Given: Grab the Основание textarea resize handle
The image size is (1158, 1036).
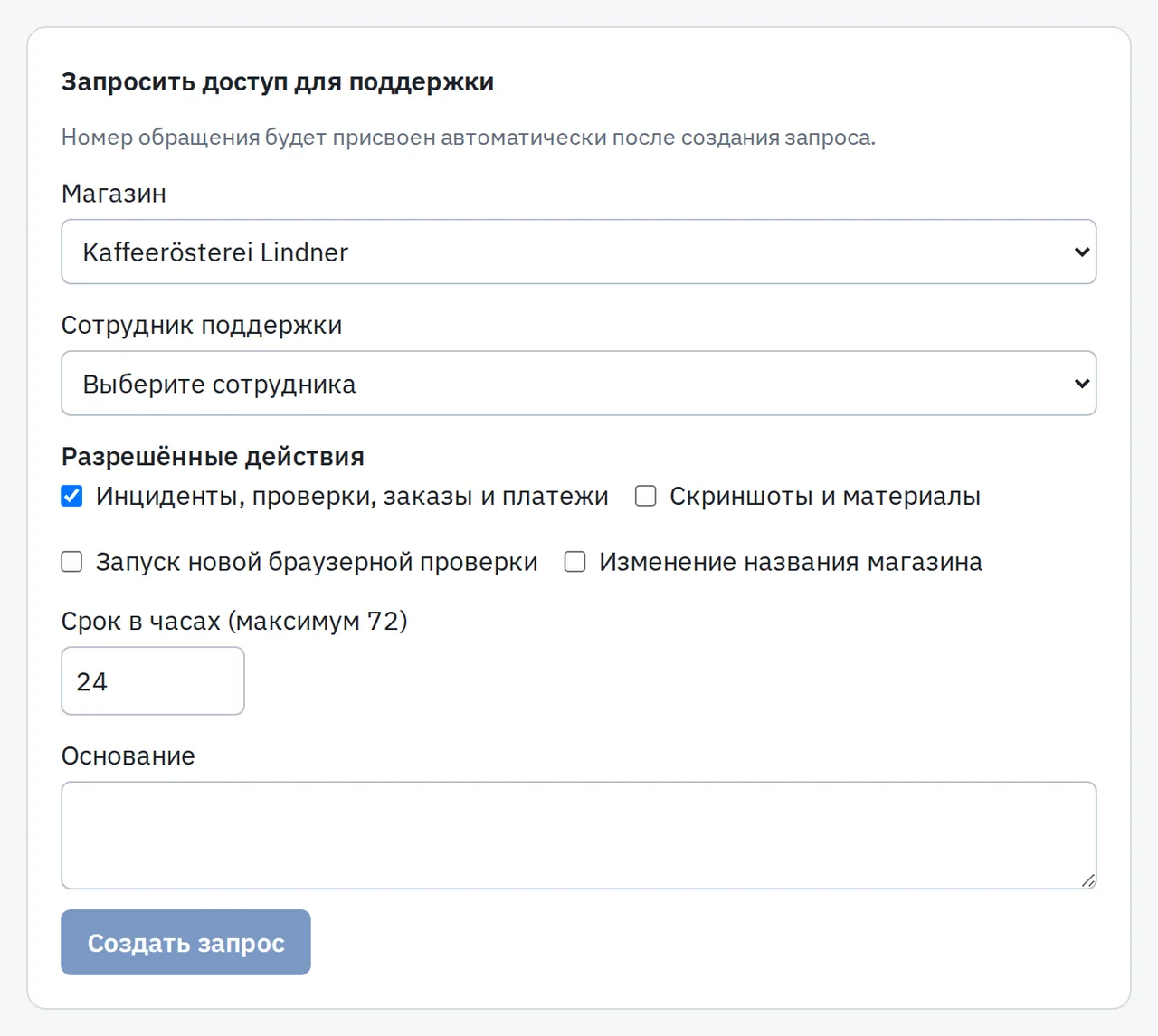Looking at the screenshot, I should [x=1088, y=880].
